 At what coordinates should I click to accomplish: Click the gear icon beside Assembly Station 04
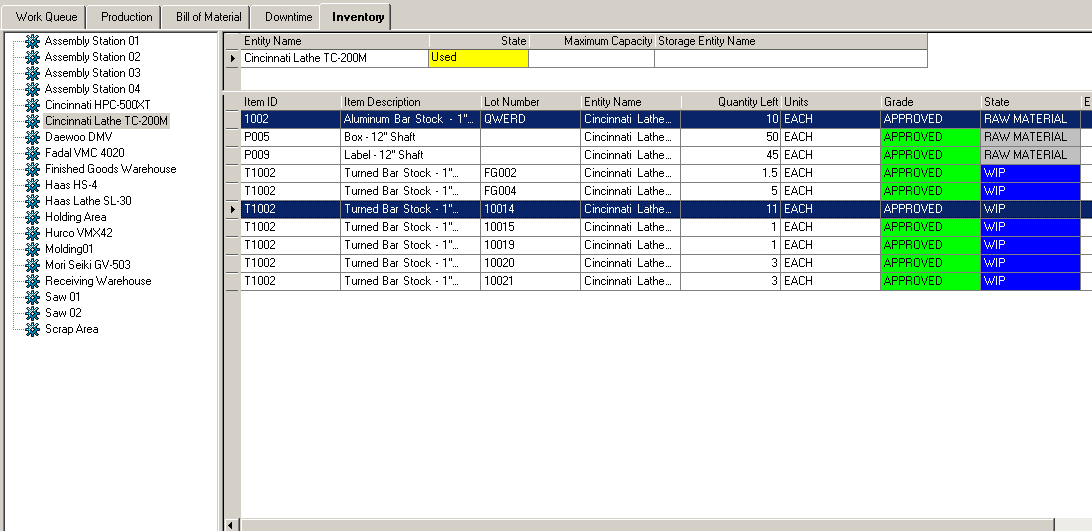pos(32,89)
